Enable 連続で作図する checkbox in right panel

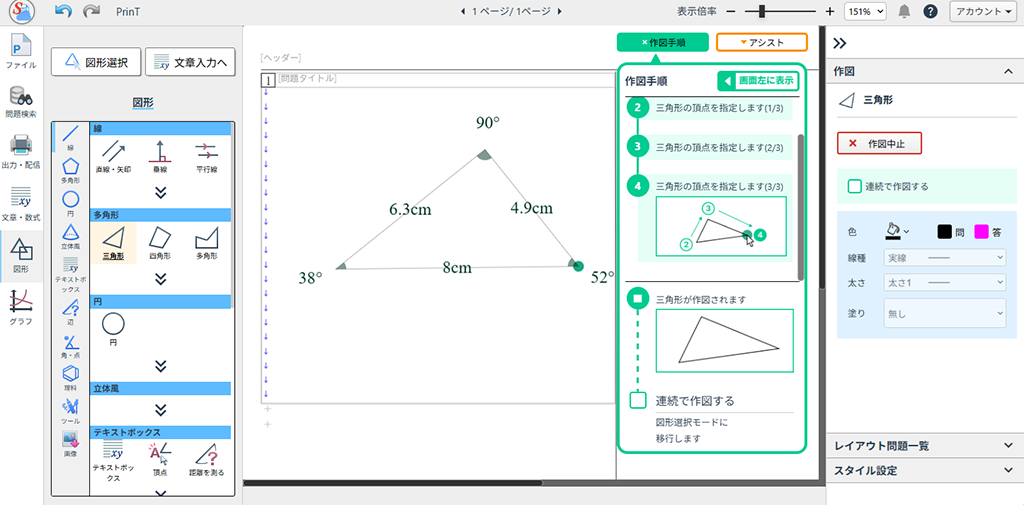click(855, 186)
